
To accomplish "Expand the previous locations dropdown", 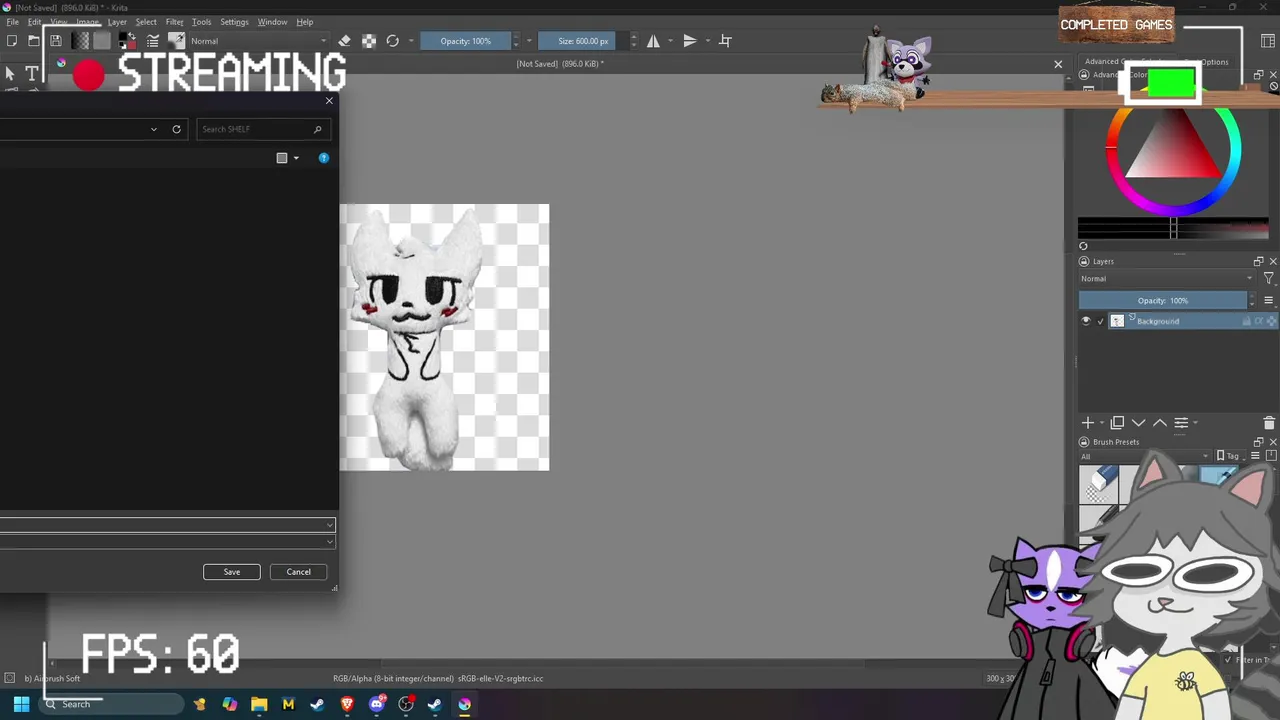I will (154, 129).
